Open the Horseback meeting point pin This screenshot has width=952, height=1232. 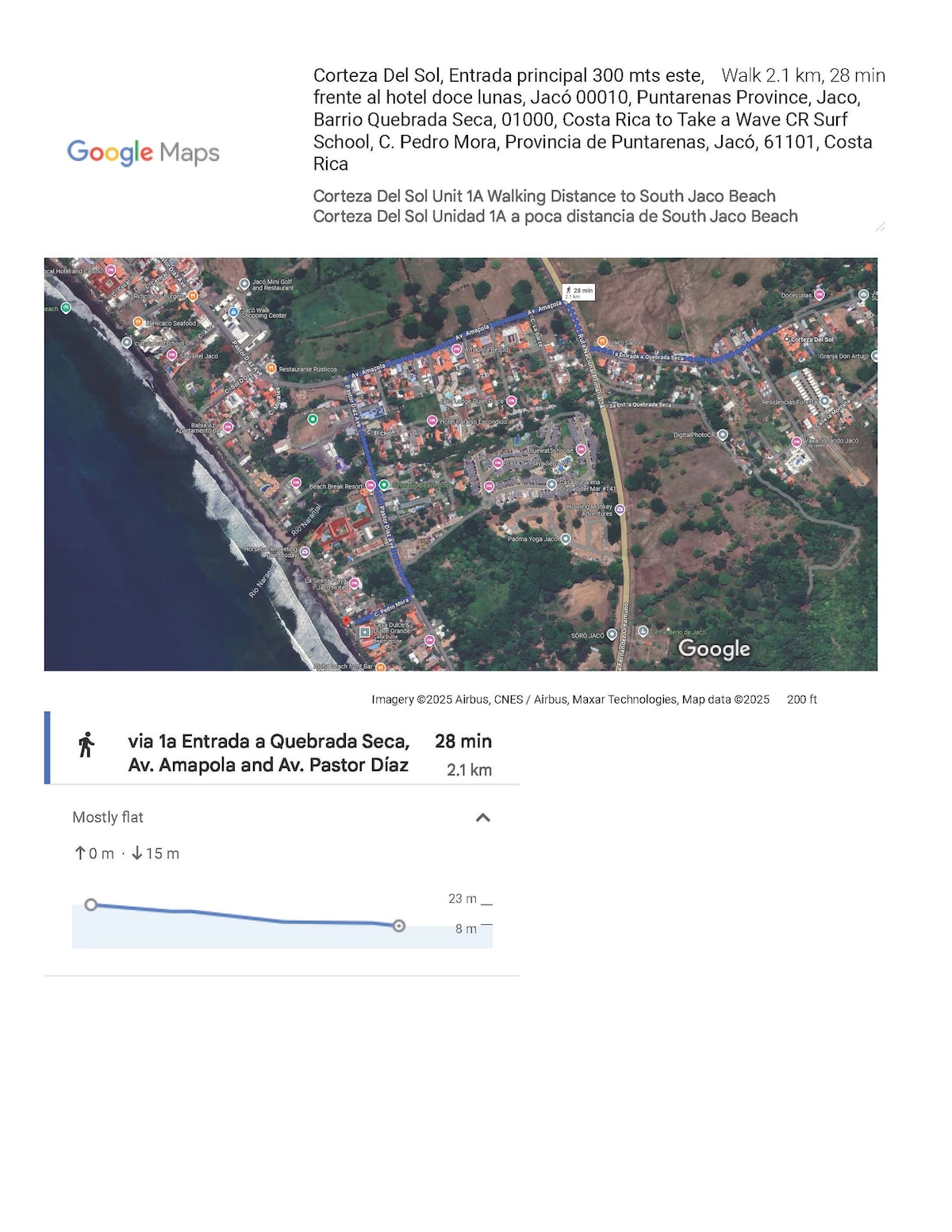click(x=305, y=551)
